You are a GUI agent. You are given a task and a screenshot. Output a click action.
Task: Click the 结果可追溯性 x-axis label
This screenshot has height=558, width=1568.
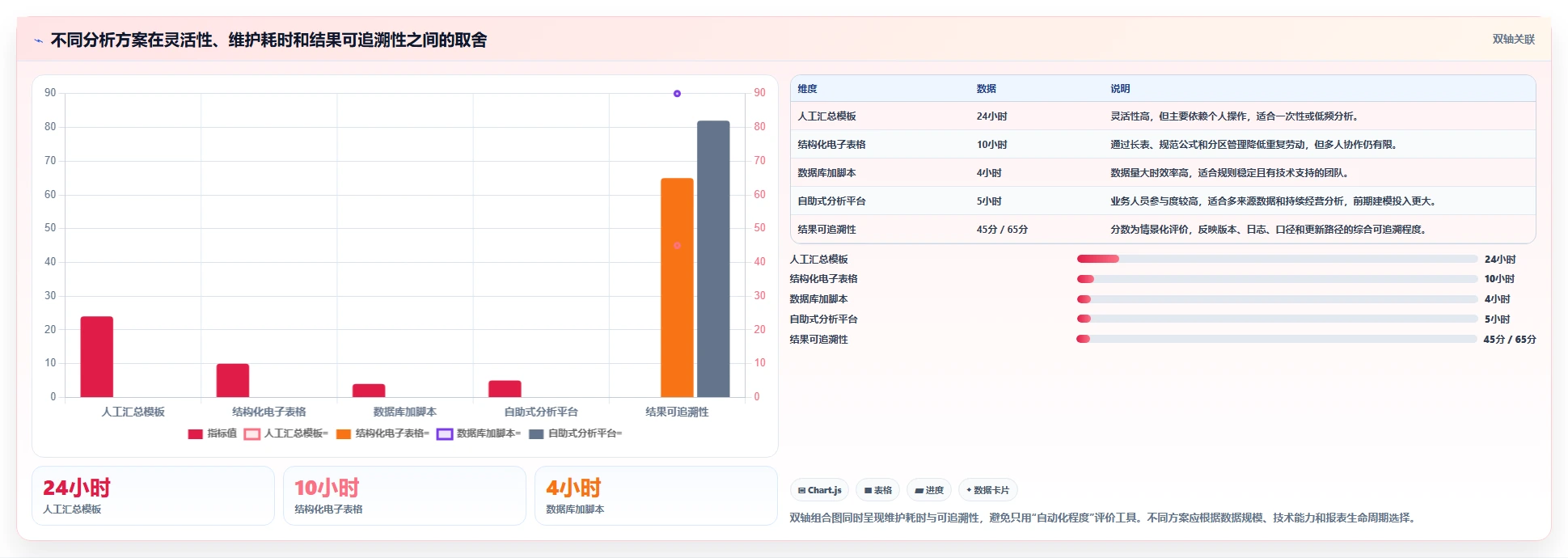tap(677, 412)
